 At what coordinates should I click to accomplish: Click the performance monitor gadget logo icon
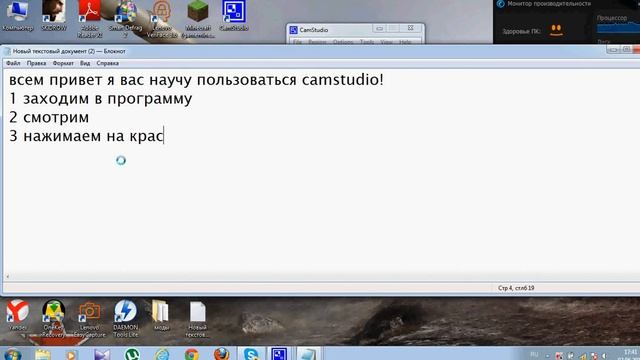[x=500, y=4]
